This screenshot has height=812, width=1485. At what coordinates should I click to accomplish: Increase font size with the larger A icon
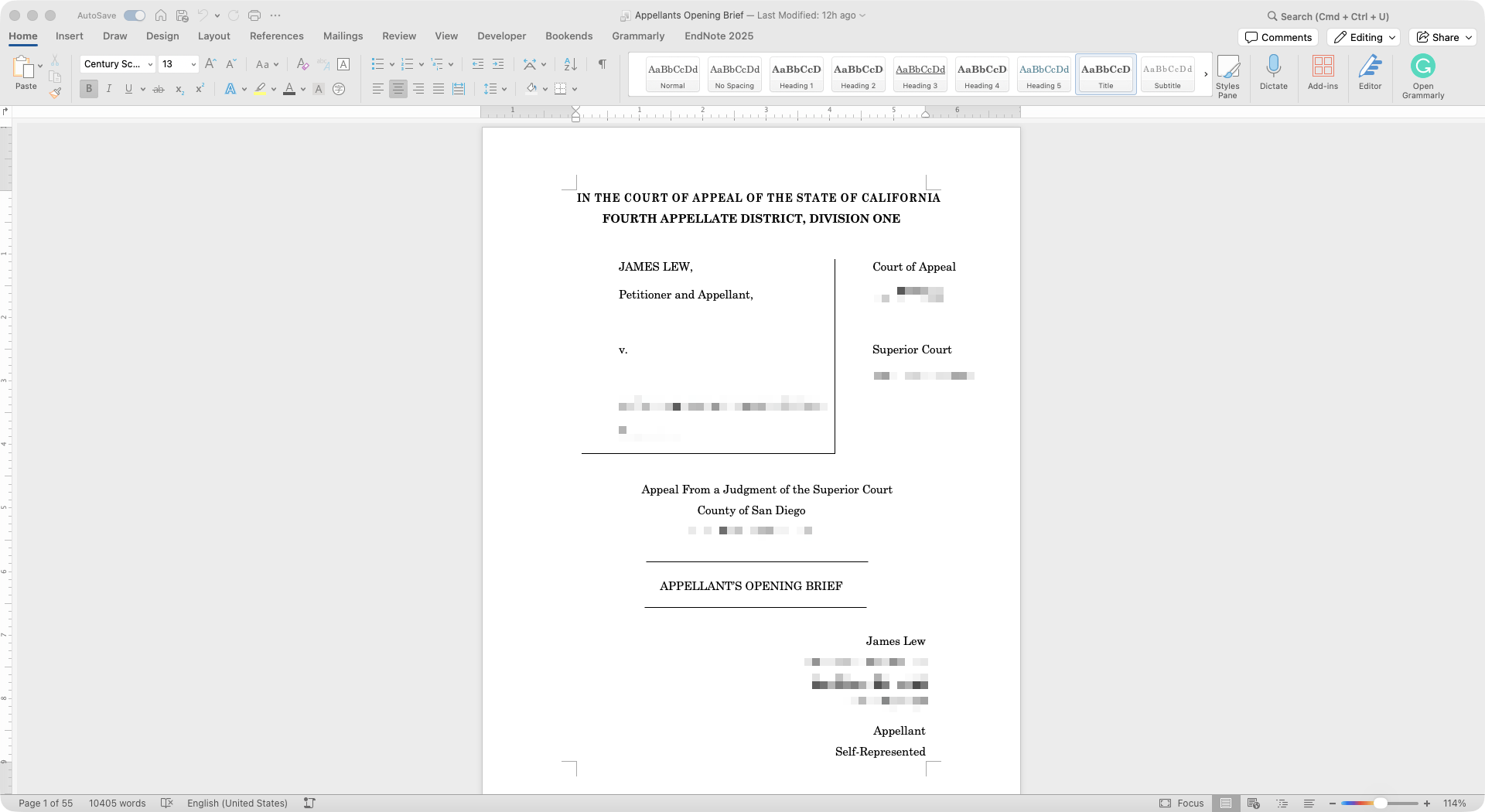coord(210,64)
